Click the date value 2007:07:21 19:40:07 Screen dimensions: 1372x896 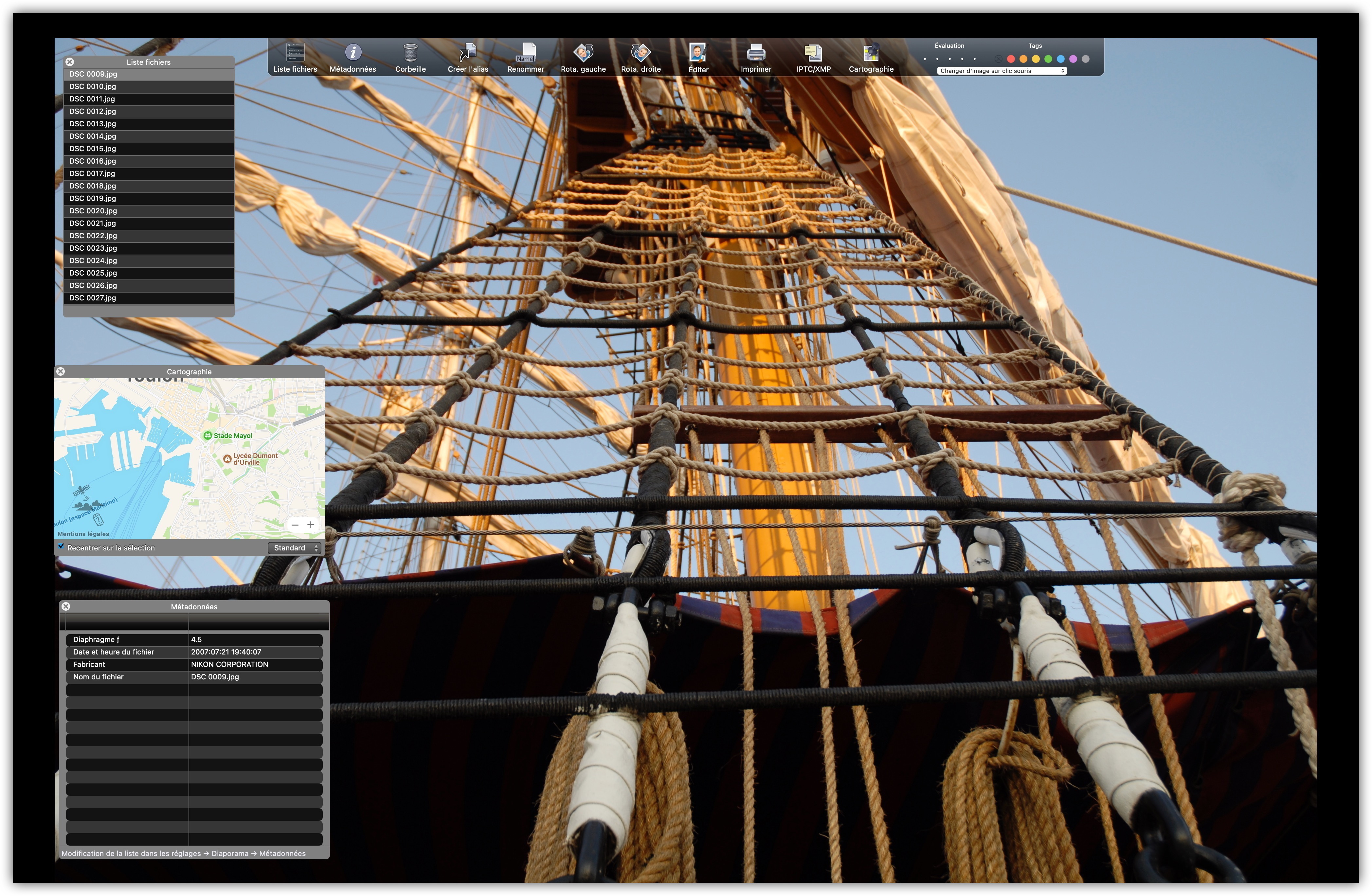click(x=226, y=652)
